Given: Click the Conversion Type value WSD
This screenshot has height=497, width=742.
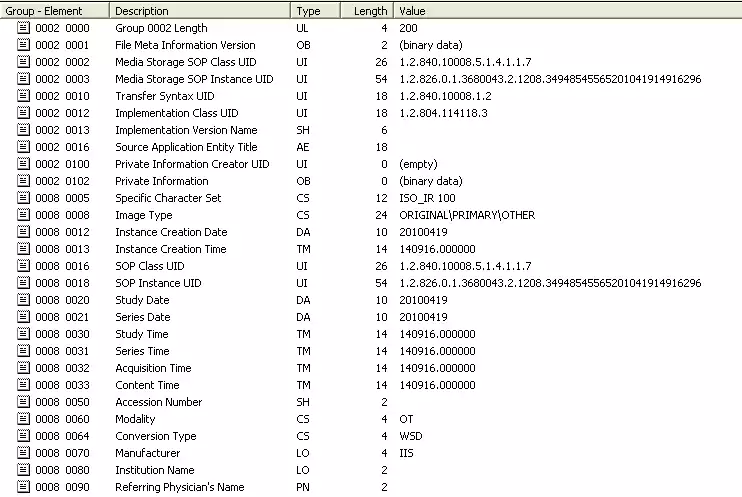Looking at the screenshot, I should (x=410, y=436).
